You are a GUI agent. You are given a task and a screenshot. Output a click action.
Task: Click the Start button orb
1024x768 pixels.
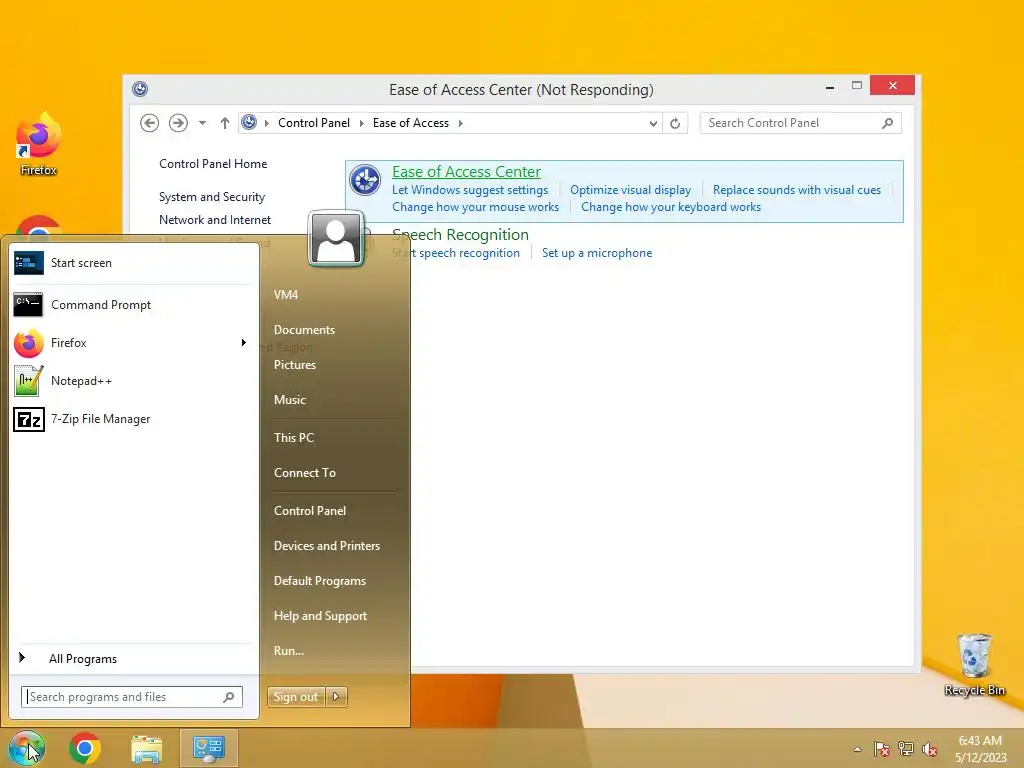click(x=27, y=748)
